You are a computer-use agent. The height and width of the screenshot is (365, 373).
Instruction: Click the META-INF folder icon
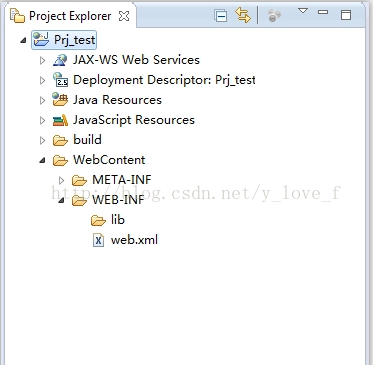(79, 181)
